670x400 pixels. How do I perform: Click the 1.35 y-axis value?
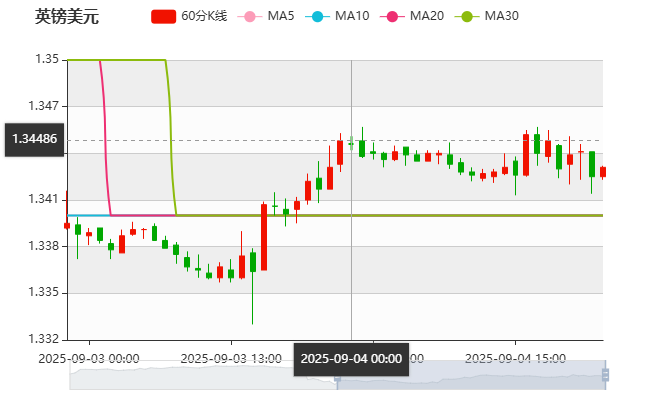click(x=47, y=59)
